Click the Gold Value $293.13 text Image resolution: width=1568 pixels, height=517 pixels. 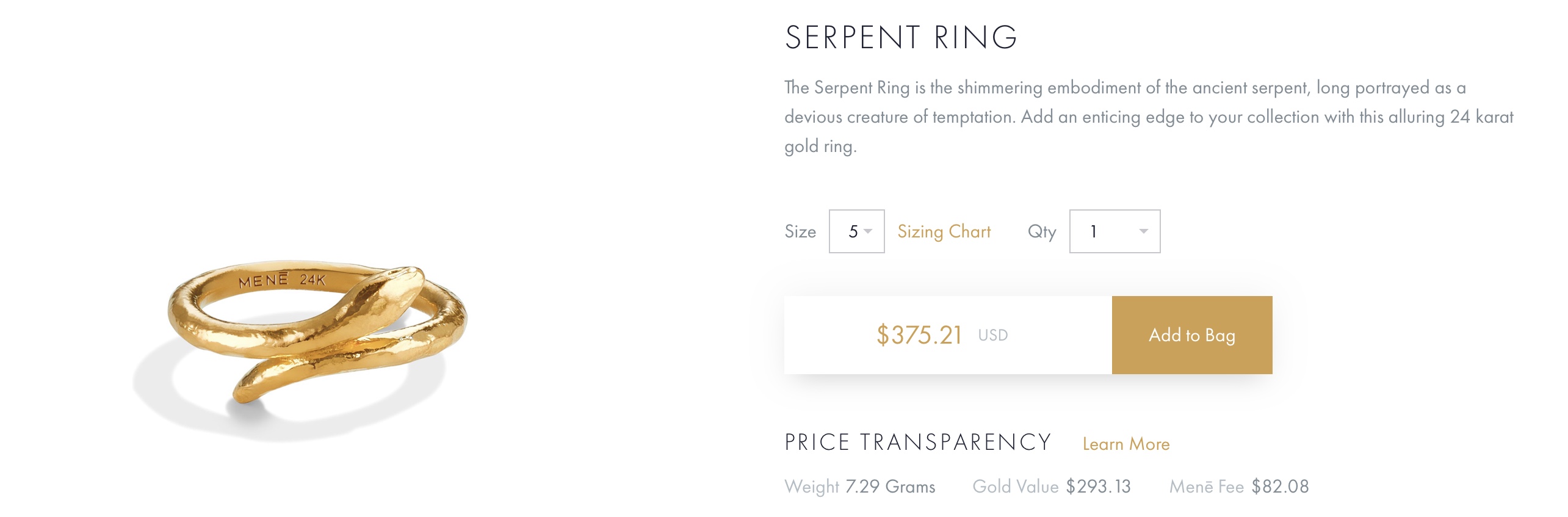click(x=1051, y=486)
